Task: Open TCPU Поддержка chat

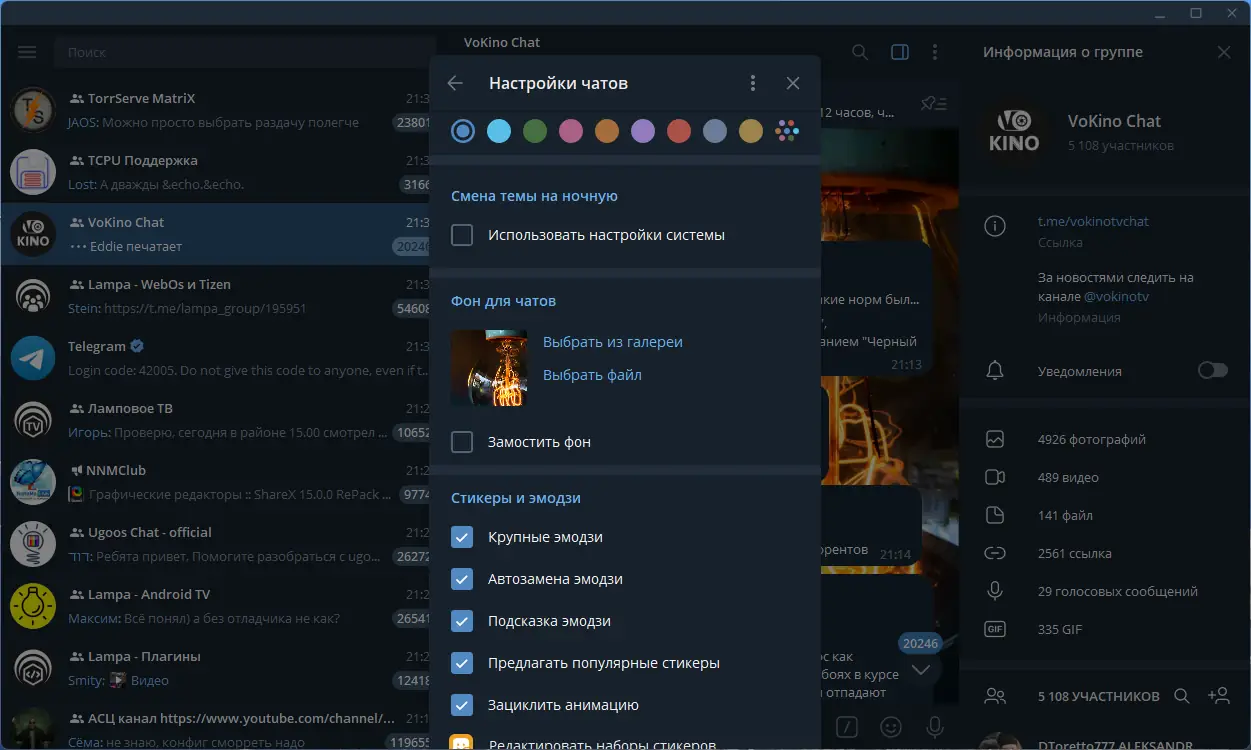Action: point(217,172)
